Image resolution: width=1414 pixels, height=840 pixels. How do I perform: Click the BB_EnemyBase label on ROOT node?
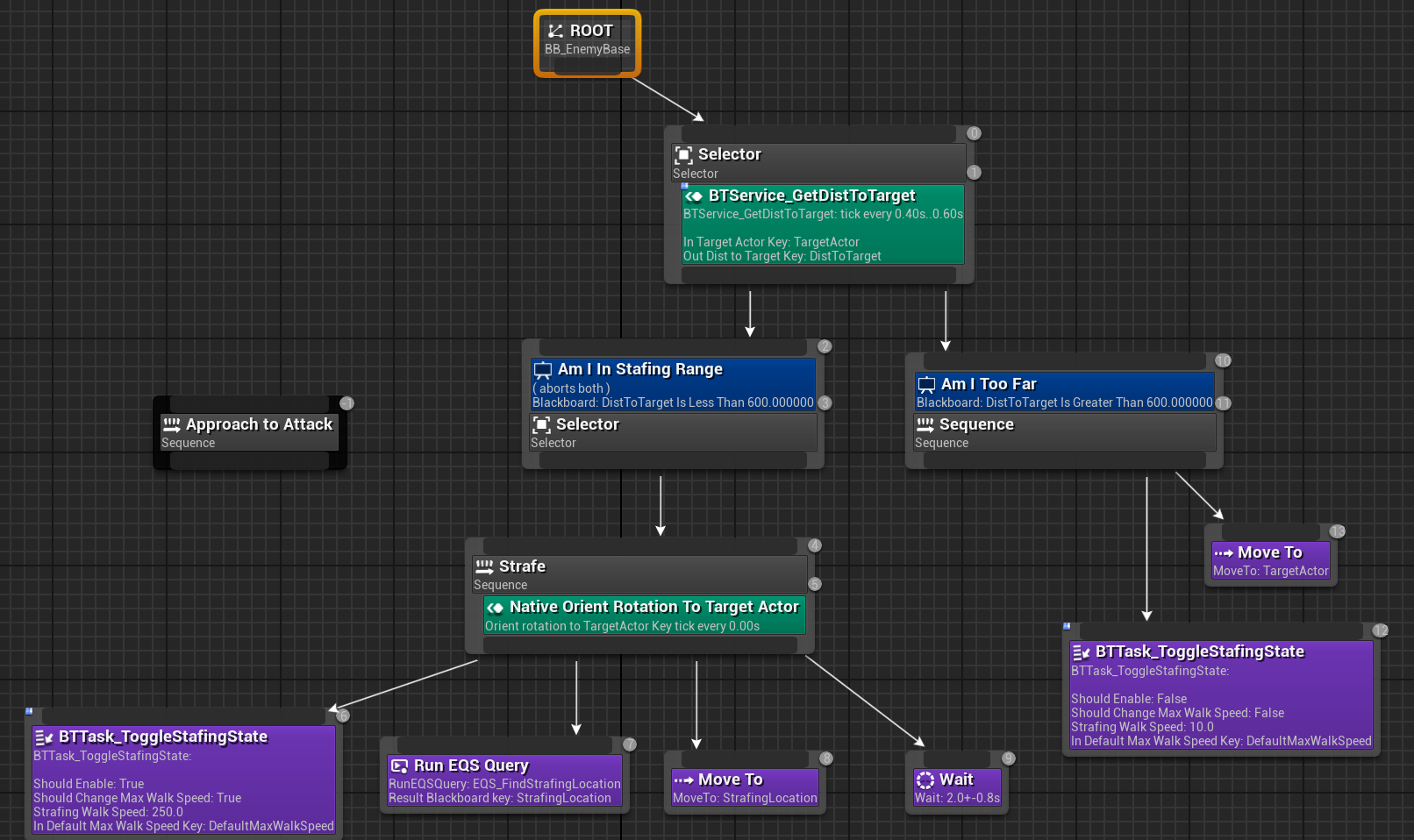click(x=587, y=50)
